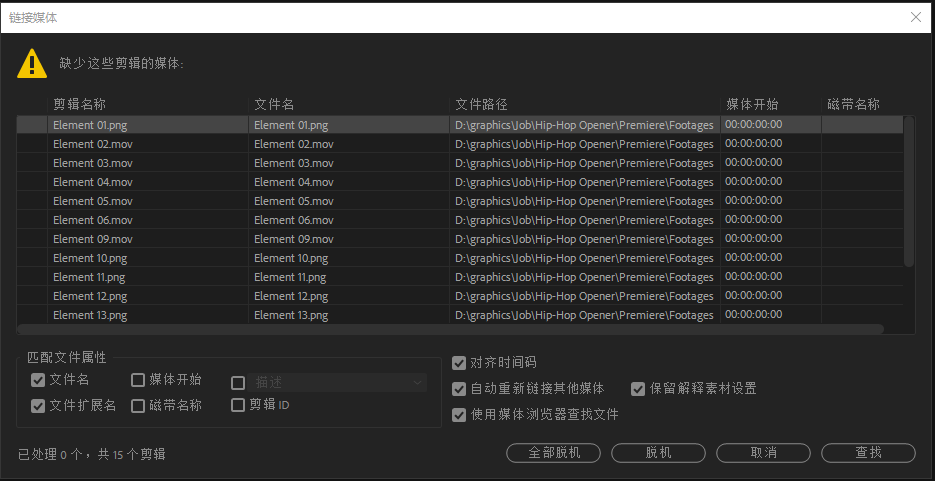This screenshot has height=481, width=935.
Task: Toggle the 文件名 checkbox
Action: pyautogui.click(x=38, y=380)
